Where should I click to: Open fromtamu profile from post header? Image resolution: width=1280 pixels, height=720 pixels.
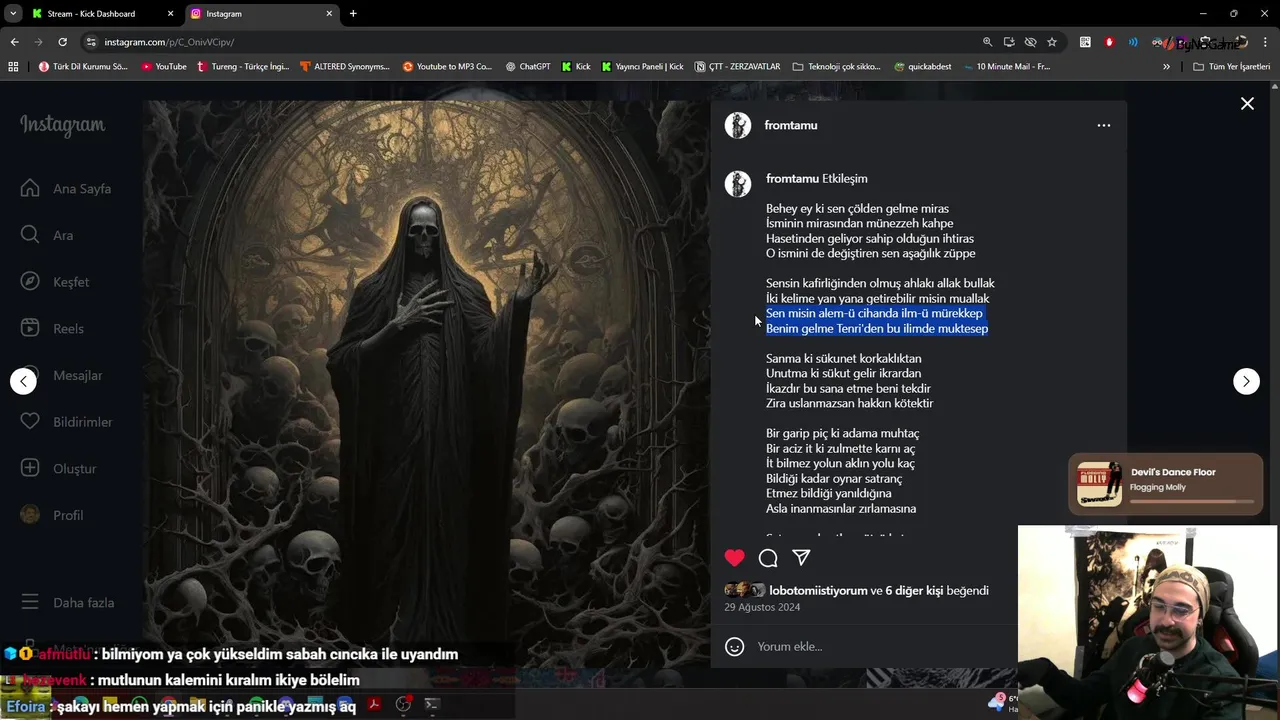tap(791, 125)
